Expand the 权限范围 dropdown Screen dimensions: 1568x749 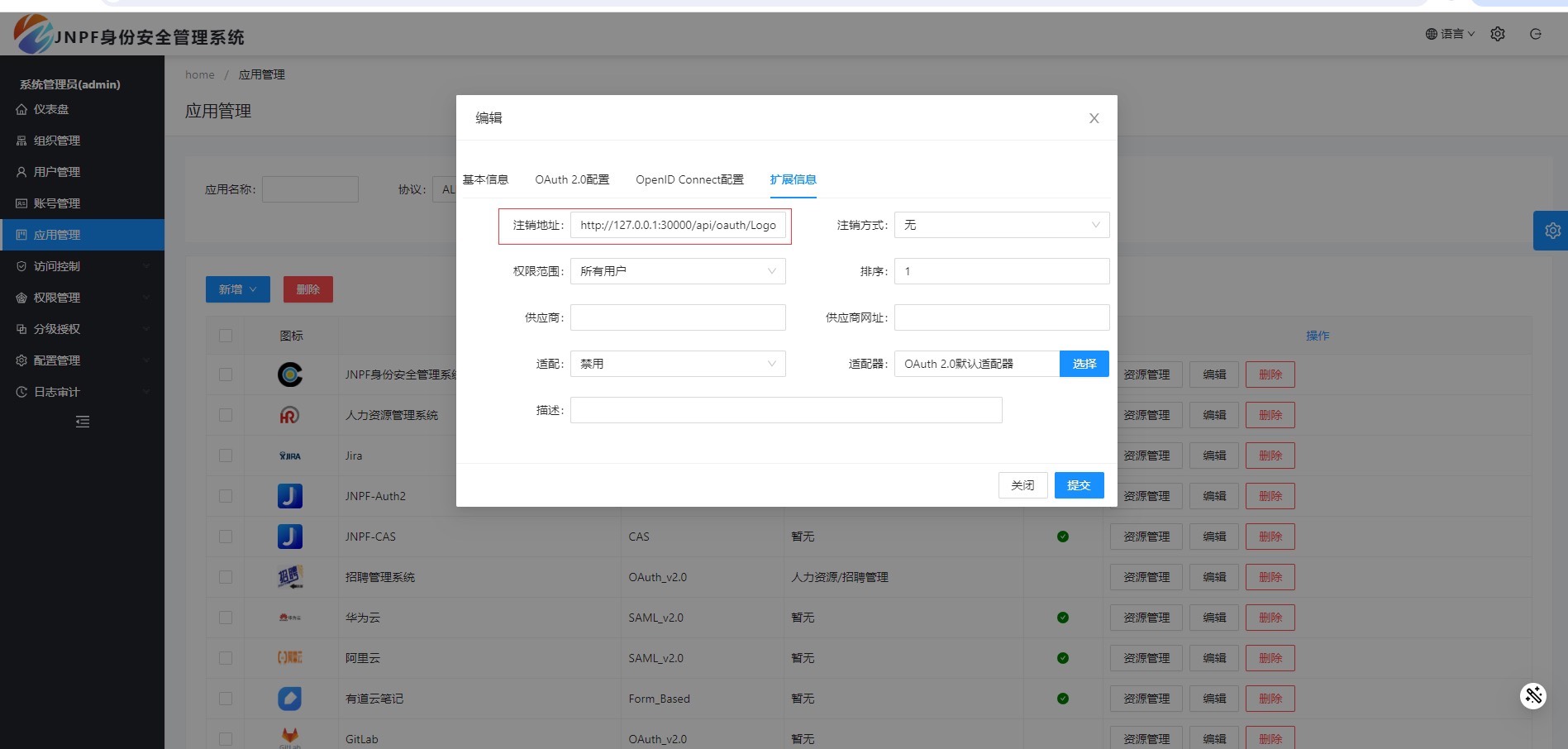pyautogui.click(x=677, y=271)
